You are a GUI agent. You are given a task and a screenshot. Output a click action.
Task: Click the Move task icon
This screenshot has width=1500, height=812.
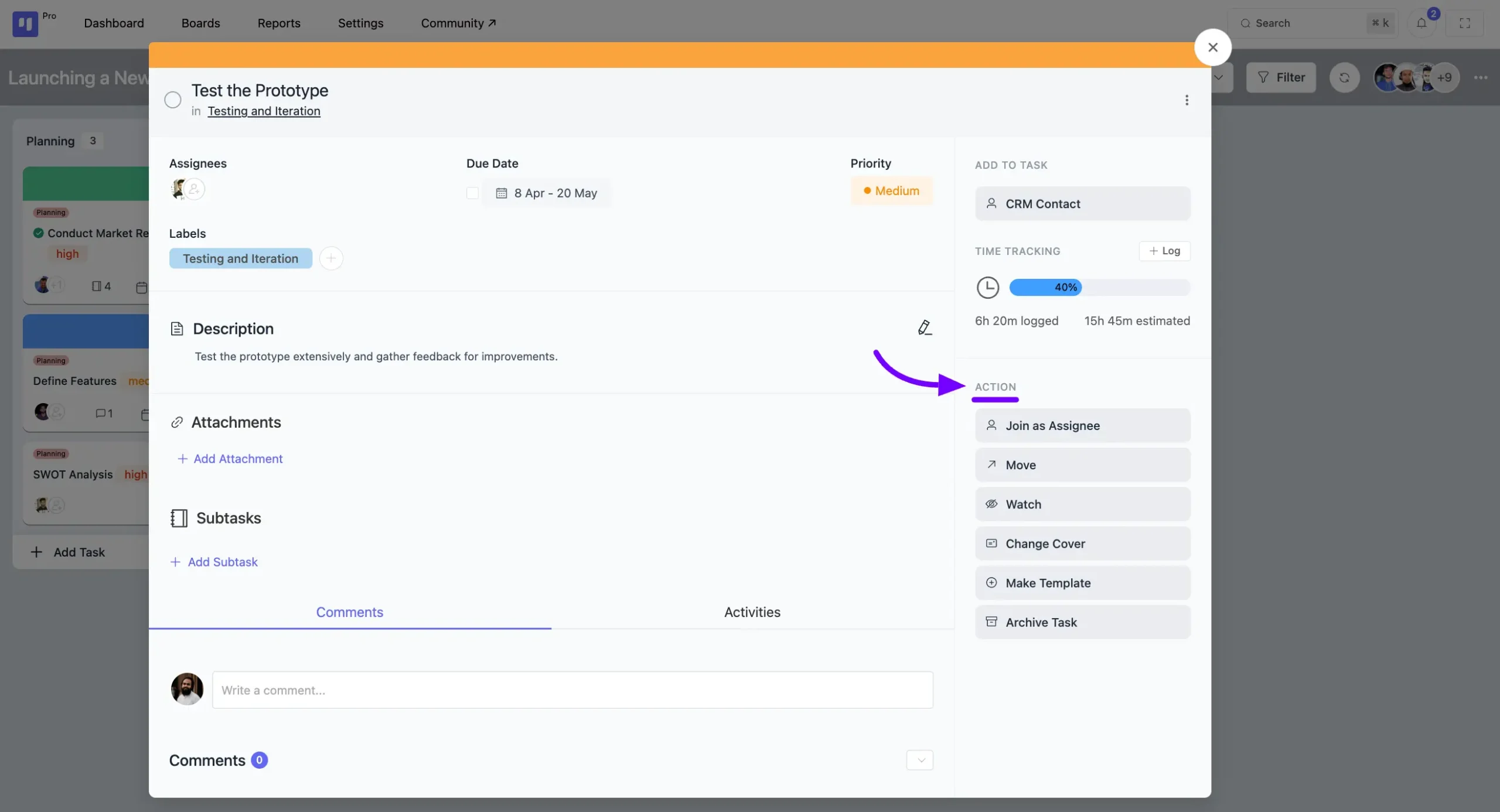pos(990,464)
